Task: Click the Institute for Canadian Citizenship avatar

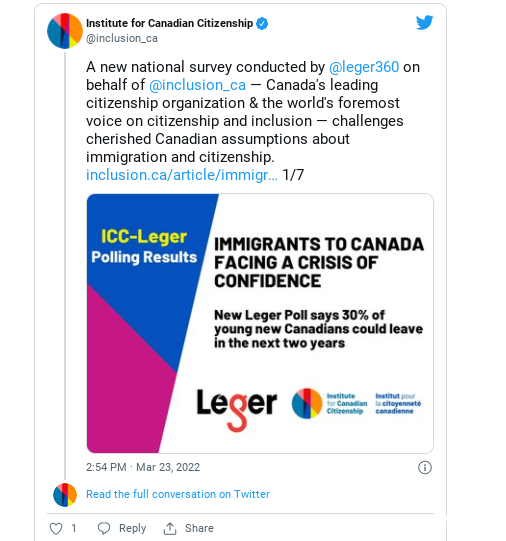Action: (x=65, y=31)
